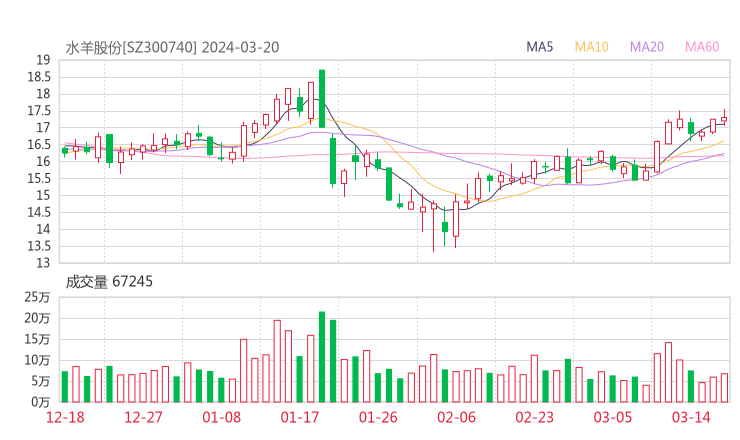Click the 5万 volume axis label
The height and width of the screenshot is (440, 740).
point(41,381)
